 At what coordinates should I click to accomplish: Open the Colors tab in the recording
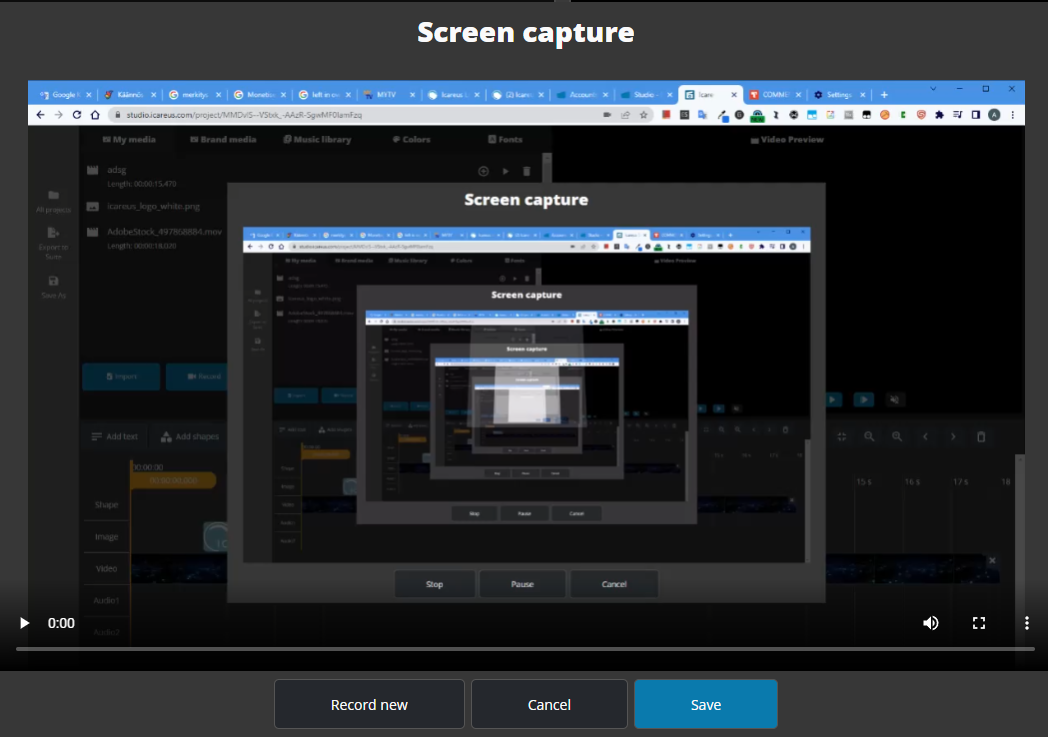coord(411,140)
